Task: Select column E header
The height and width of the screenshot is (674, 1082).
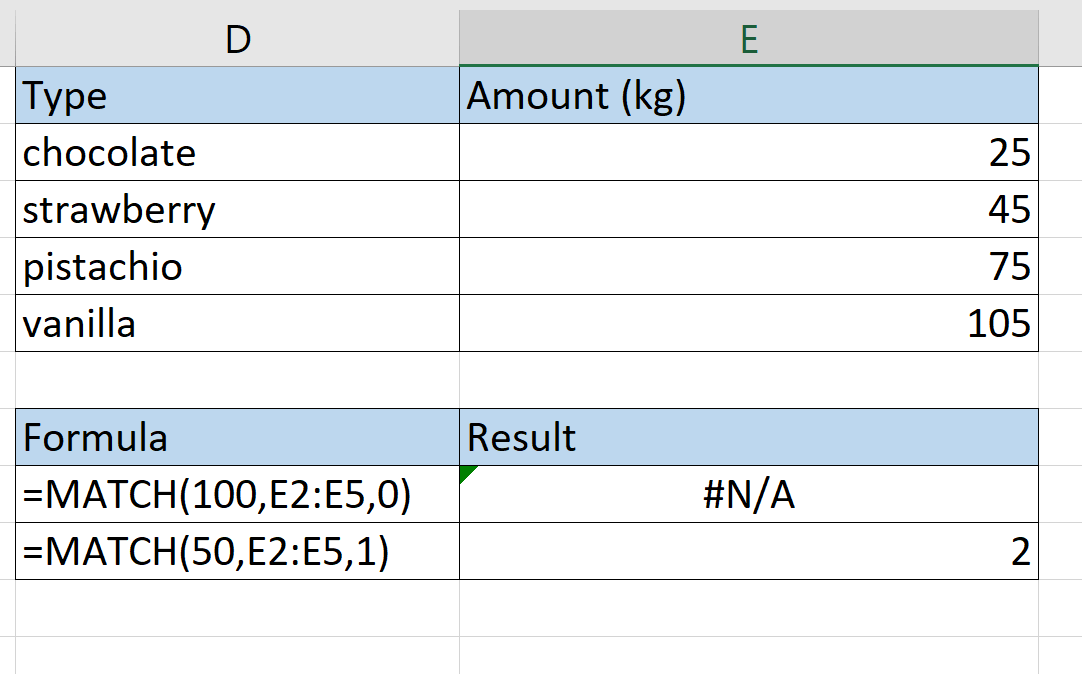Action: coord(749,39)
